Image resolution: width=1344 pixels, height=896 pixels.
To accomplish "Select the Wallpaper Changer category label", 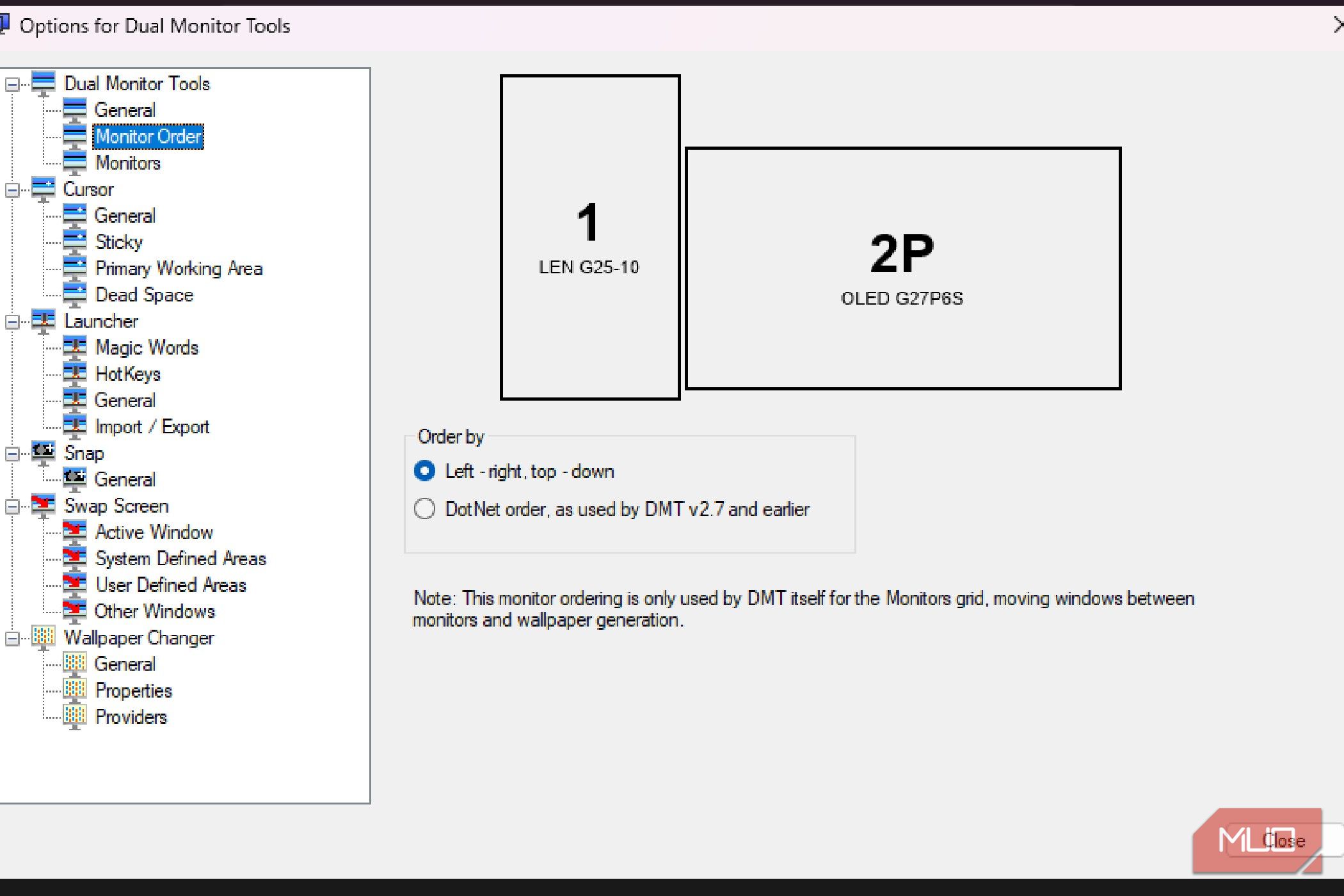I will point(139,637).
